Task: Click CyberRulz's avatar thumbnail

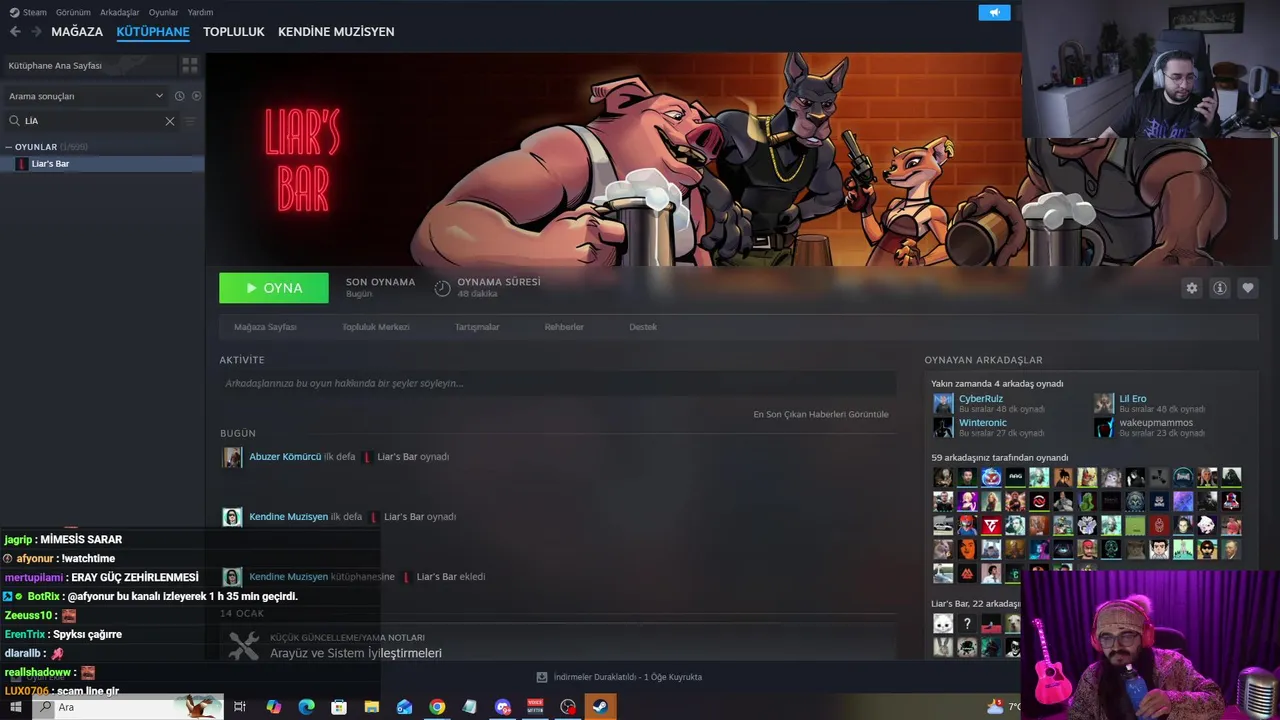Action: [943, 404]
